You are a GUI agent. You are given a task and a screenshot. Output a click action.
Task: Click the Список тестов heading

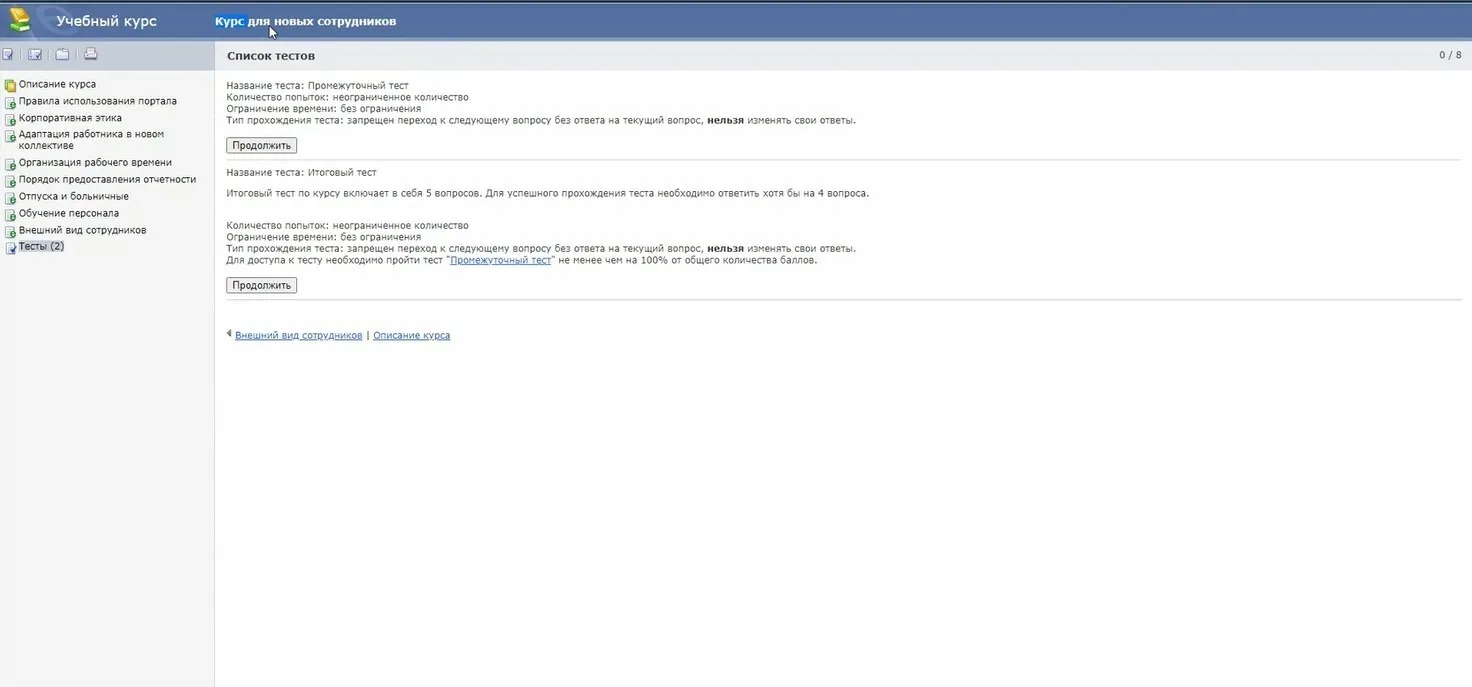click(x=271, y=56)
